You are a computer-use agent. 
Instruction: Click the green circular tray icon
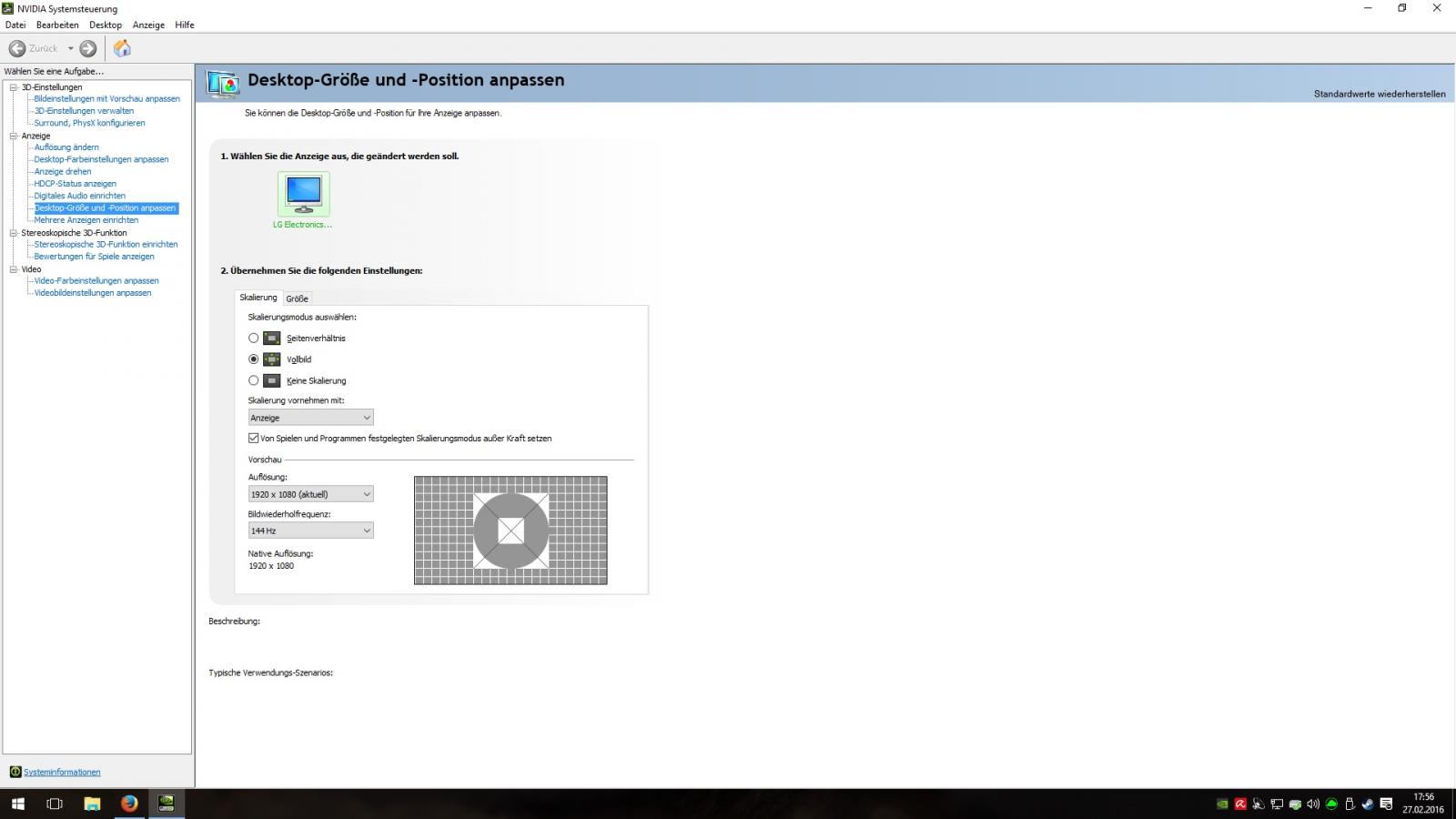coord(1331,804)
